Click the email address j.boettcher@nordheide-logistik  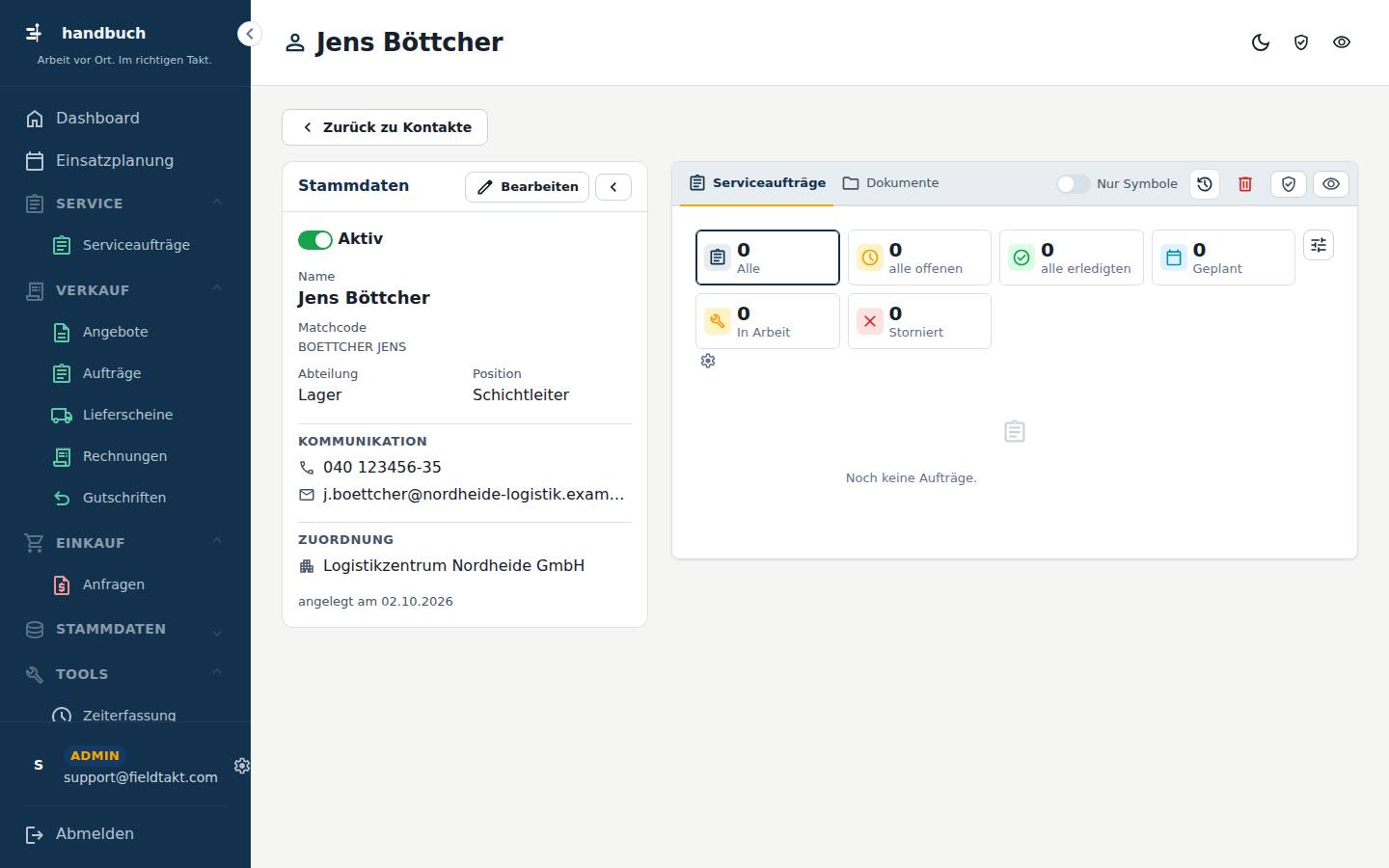474,495
